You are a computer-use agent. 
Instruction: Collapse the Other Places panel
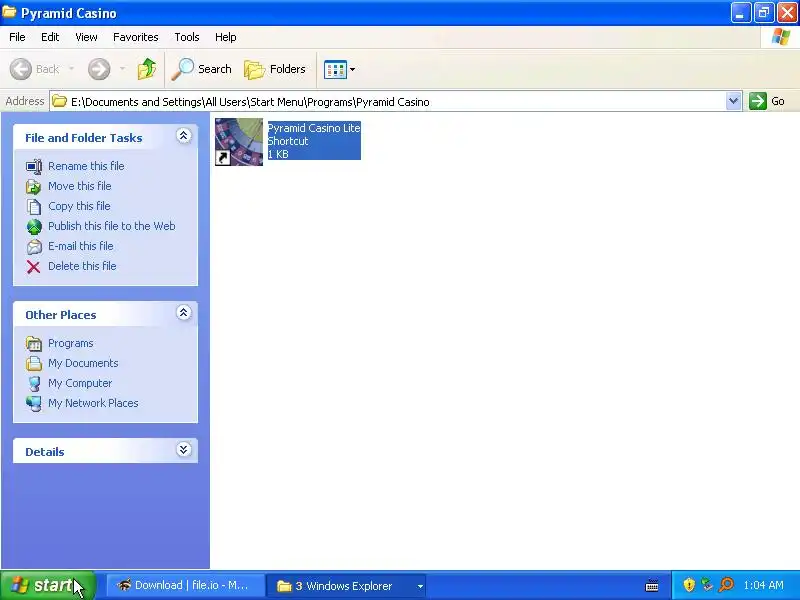tap(184, 313)
